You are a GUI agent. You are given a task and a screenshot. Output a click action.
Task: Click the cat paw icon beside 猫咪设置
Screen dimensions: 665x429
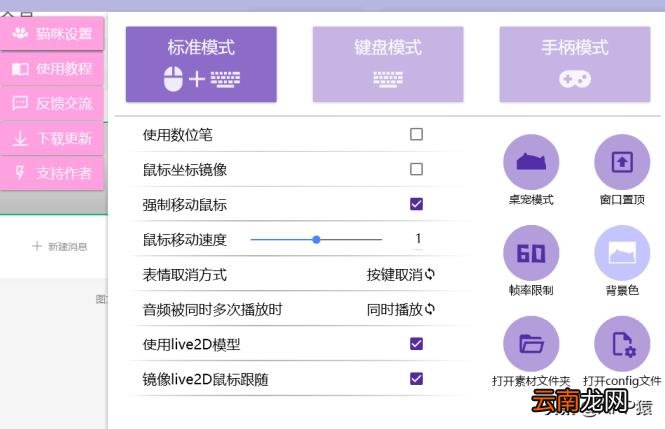click(20, 33)
